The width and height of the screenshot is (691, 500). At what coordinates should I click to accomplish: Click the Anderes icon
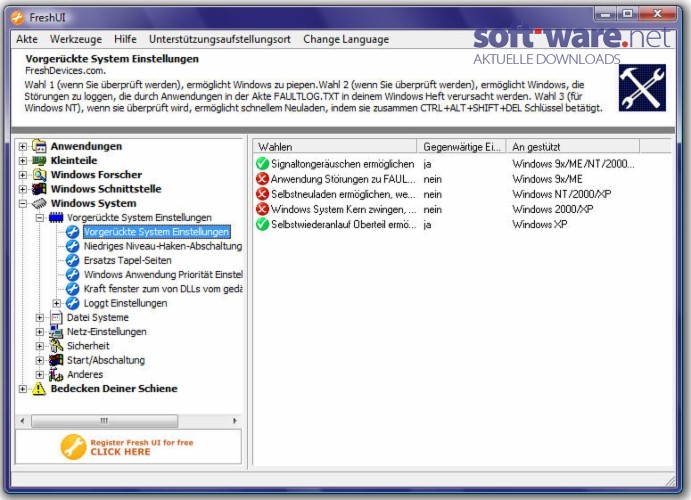pyautogui.click(x=56, y=374)
